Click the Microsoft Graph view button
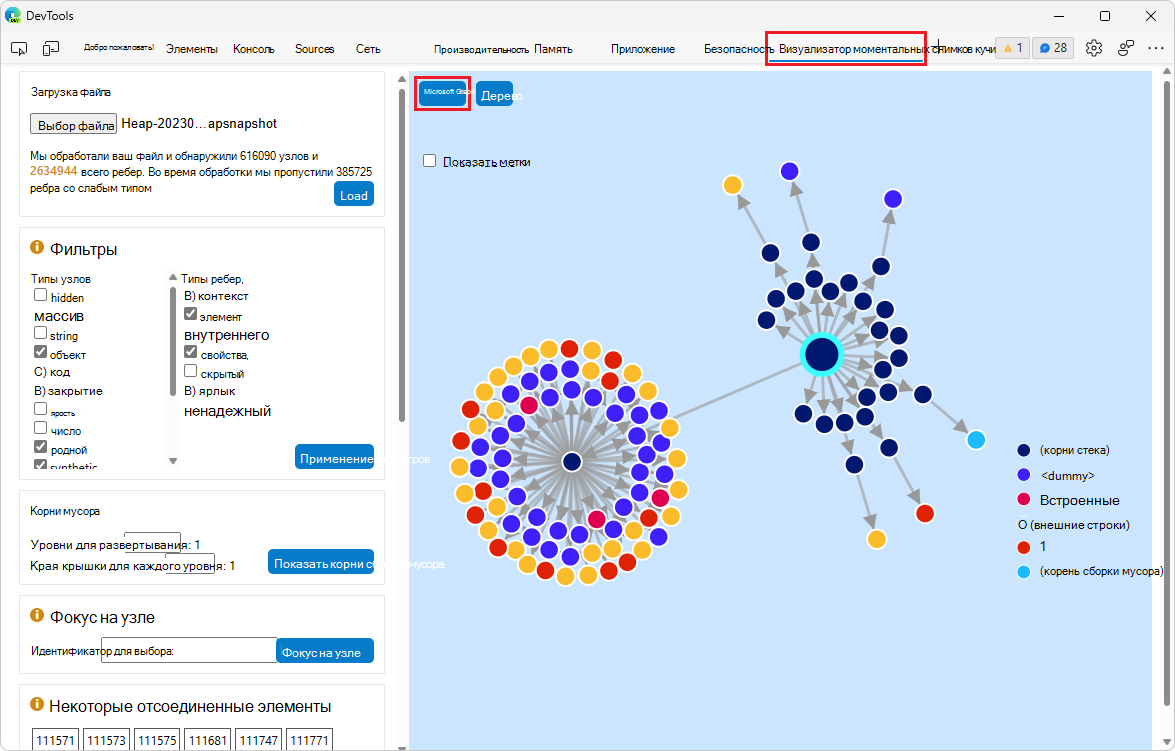1175x751 pixels. pyautogui.click(x=443, y=93)
